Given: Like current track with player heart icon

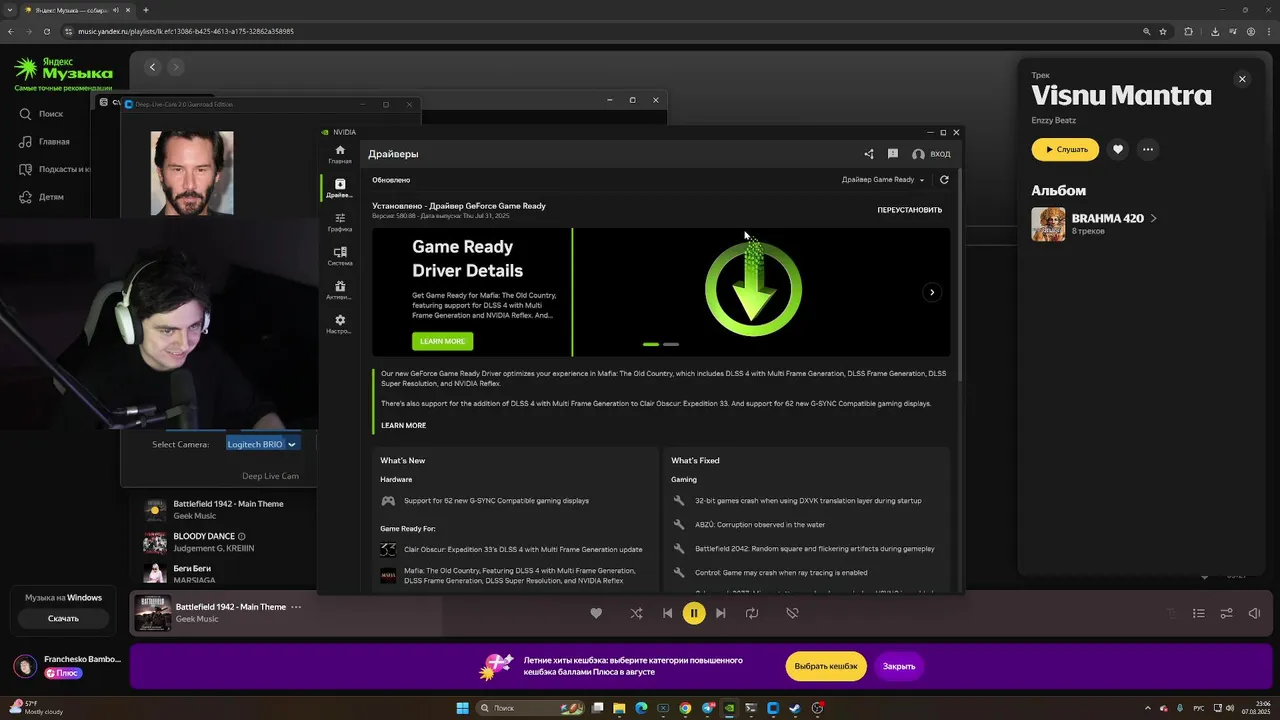Looking at the screenshot, I should pos(596,613).
